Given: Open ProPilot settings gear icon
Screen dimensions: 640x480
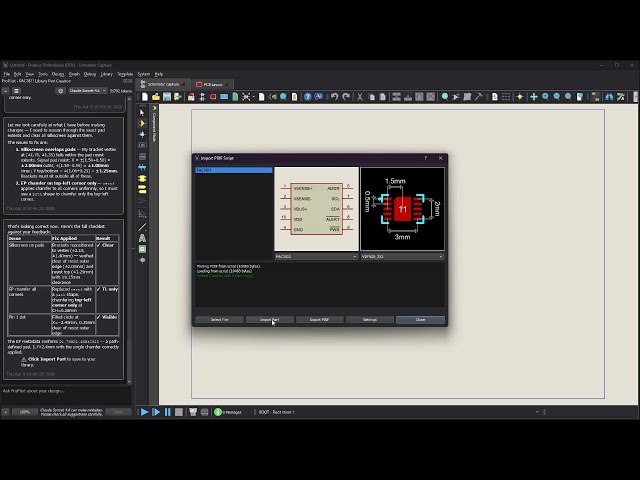Looking at the screenshot, I should tap(60, 91).
